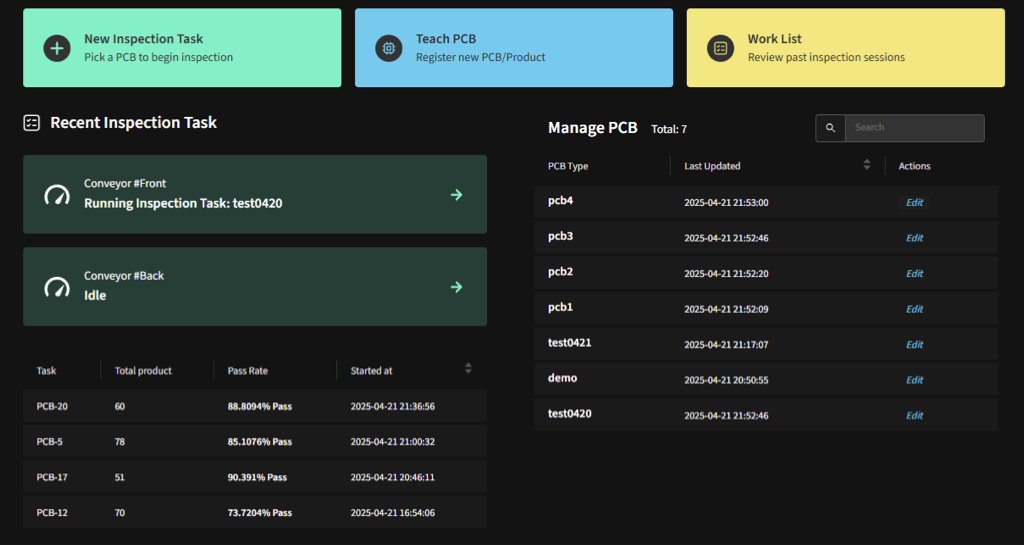This screenshot has height=546, width=1024.
Task: Click the plus icon on New Inspection Task
Action: [57, 48]
